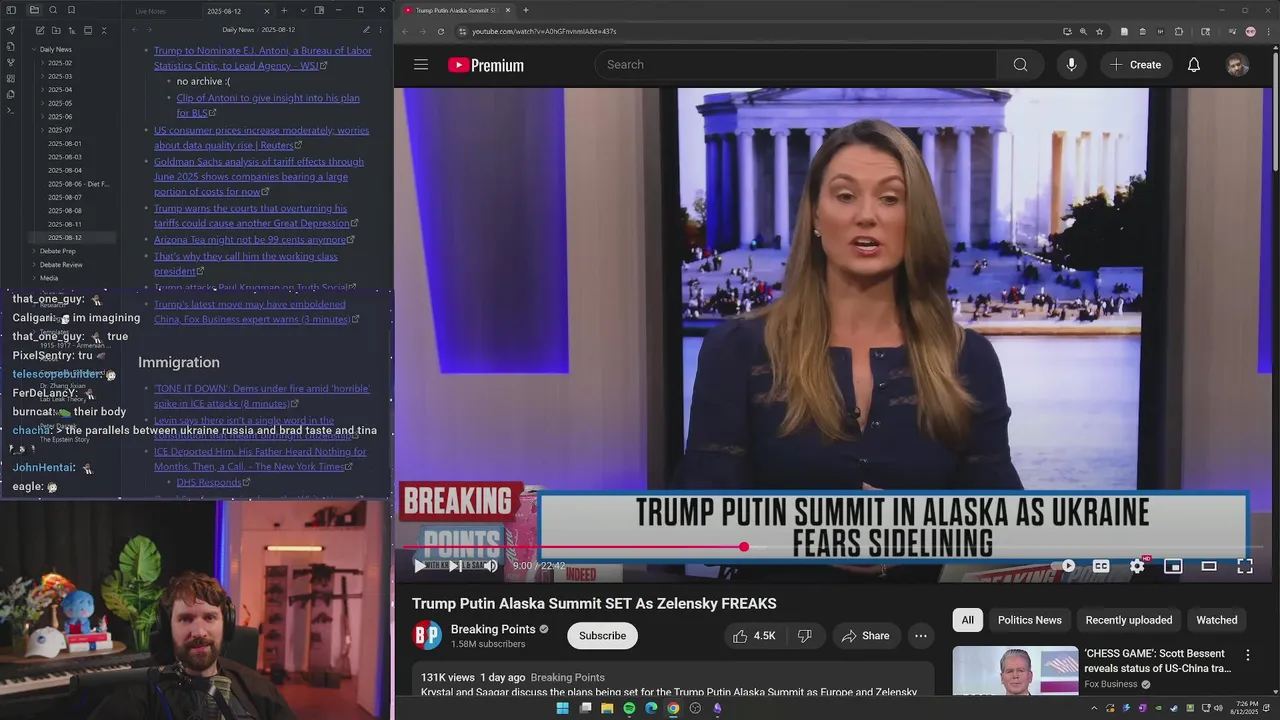Open Obsidian tab list dropdown
Screen dimensions: 1280x720
(x=303, y=10)
